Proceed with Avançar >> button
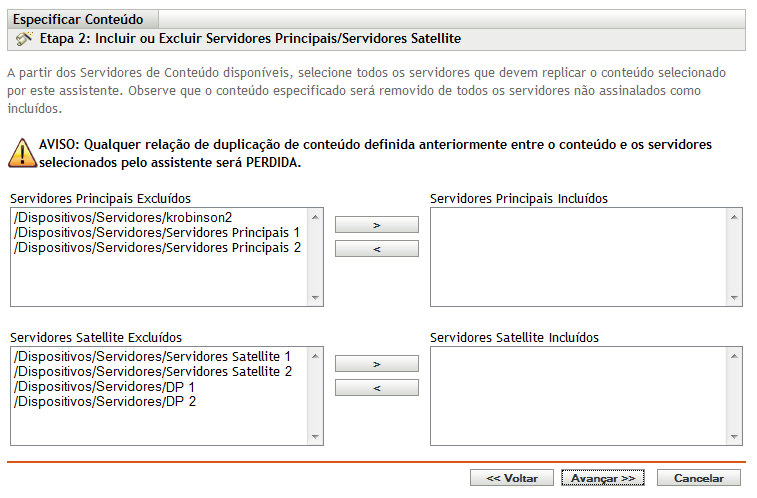 602,478
